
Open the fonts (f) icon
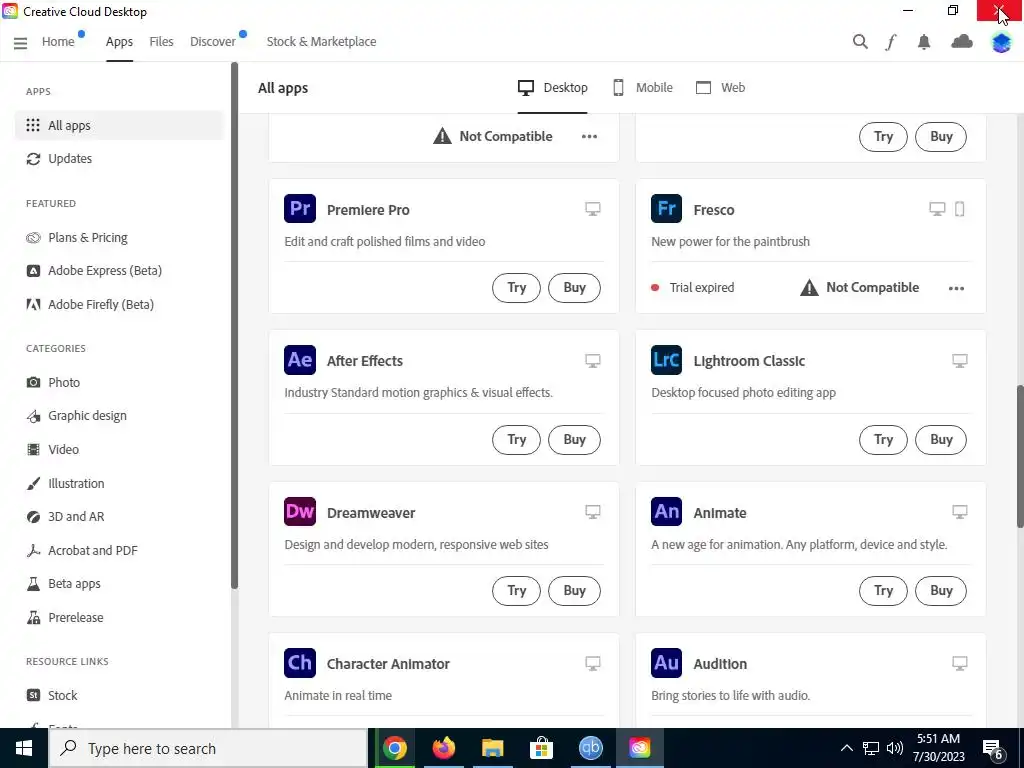click(891, 42)
